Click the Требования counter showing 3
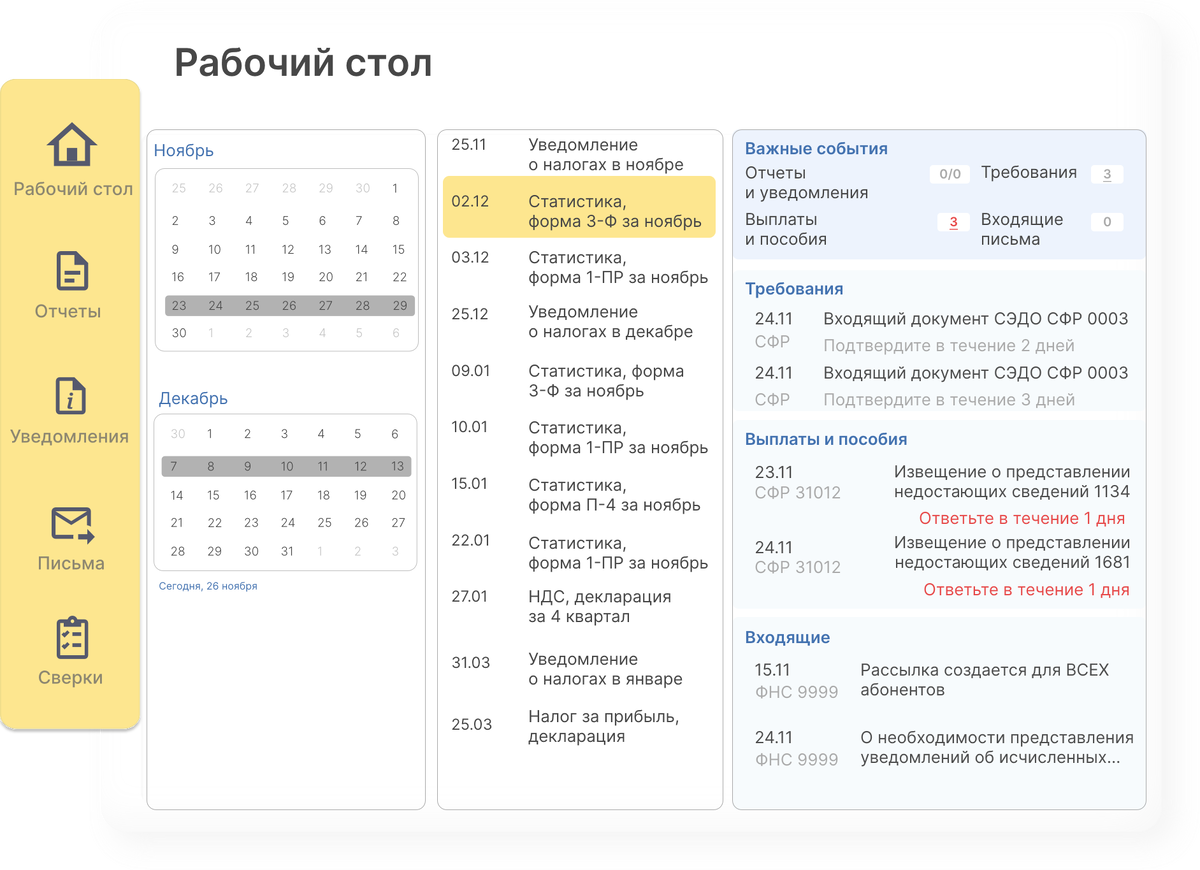Screen dimensions: 1200x870 (x=1107, y=174)
